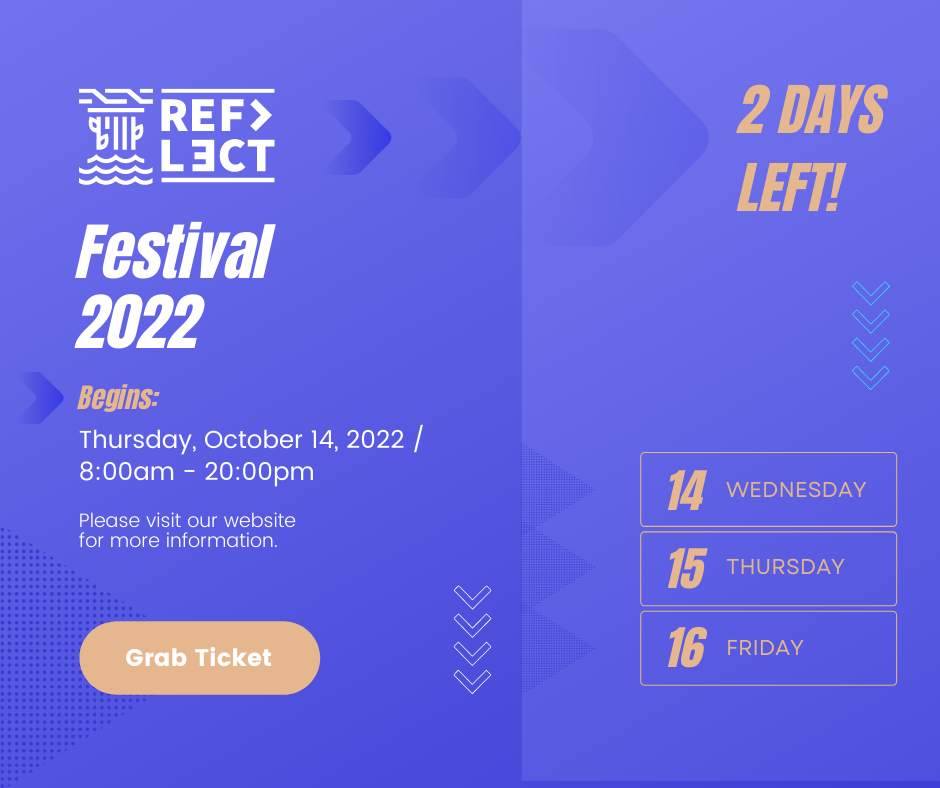940x788 pixels.
Task: Click the Begins label
Action: tap(118, 398)
